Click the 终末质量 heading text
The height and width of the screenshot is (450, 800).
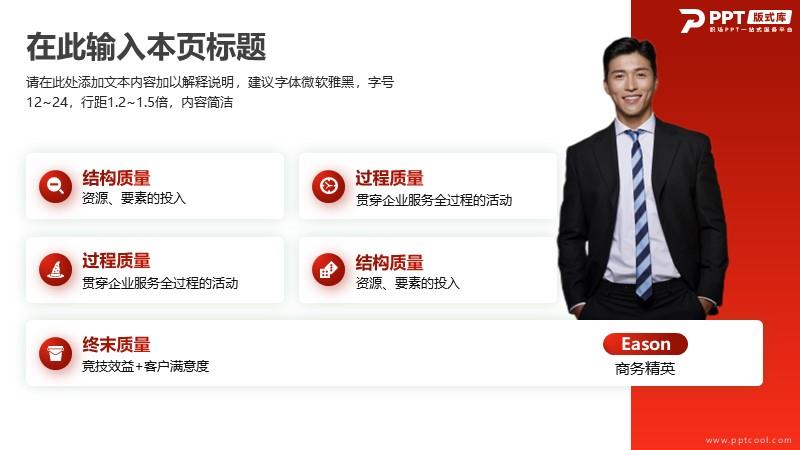(116, 344)
